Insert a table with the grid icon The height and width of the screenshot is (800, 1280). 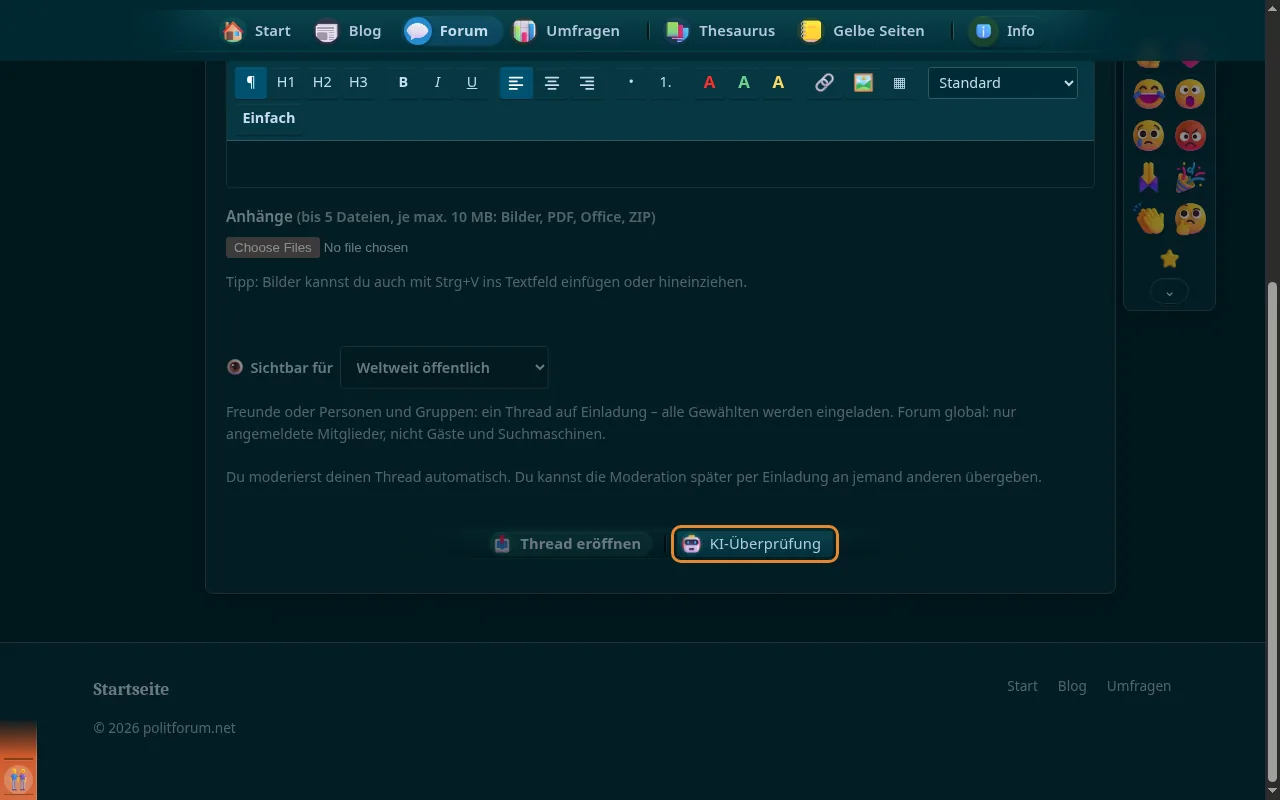coord(899,83)
